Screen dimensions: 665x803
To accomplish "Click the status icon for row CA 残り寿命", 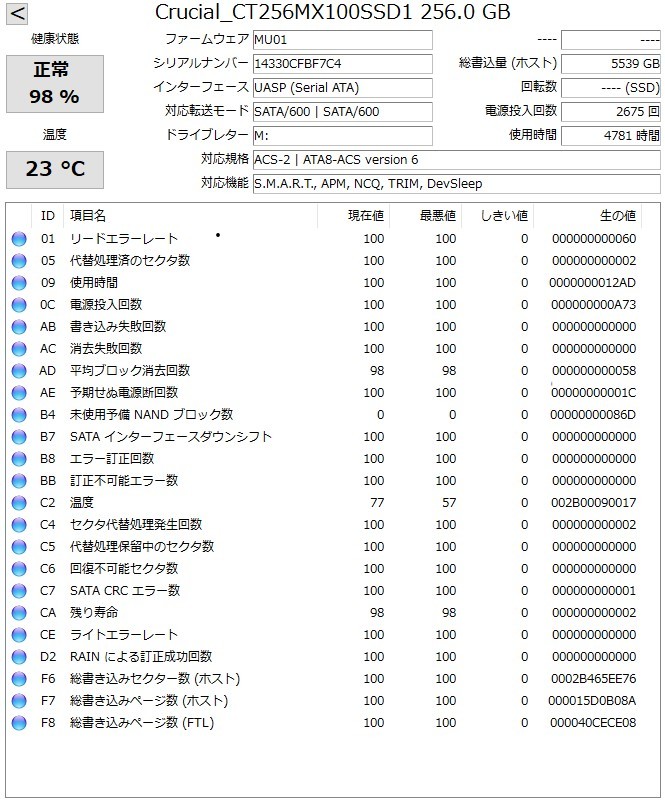I will click(x=19, y=614).
